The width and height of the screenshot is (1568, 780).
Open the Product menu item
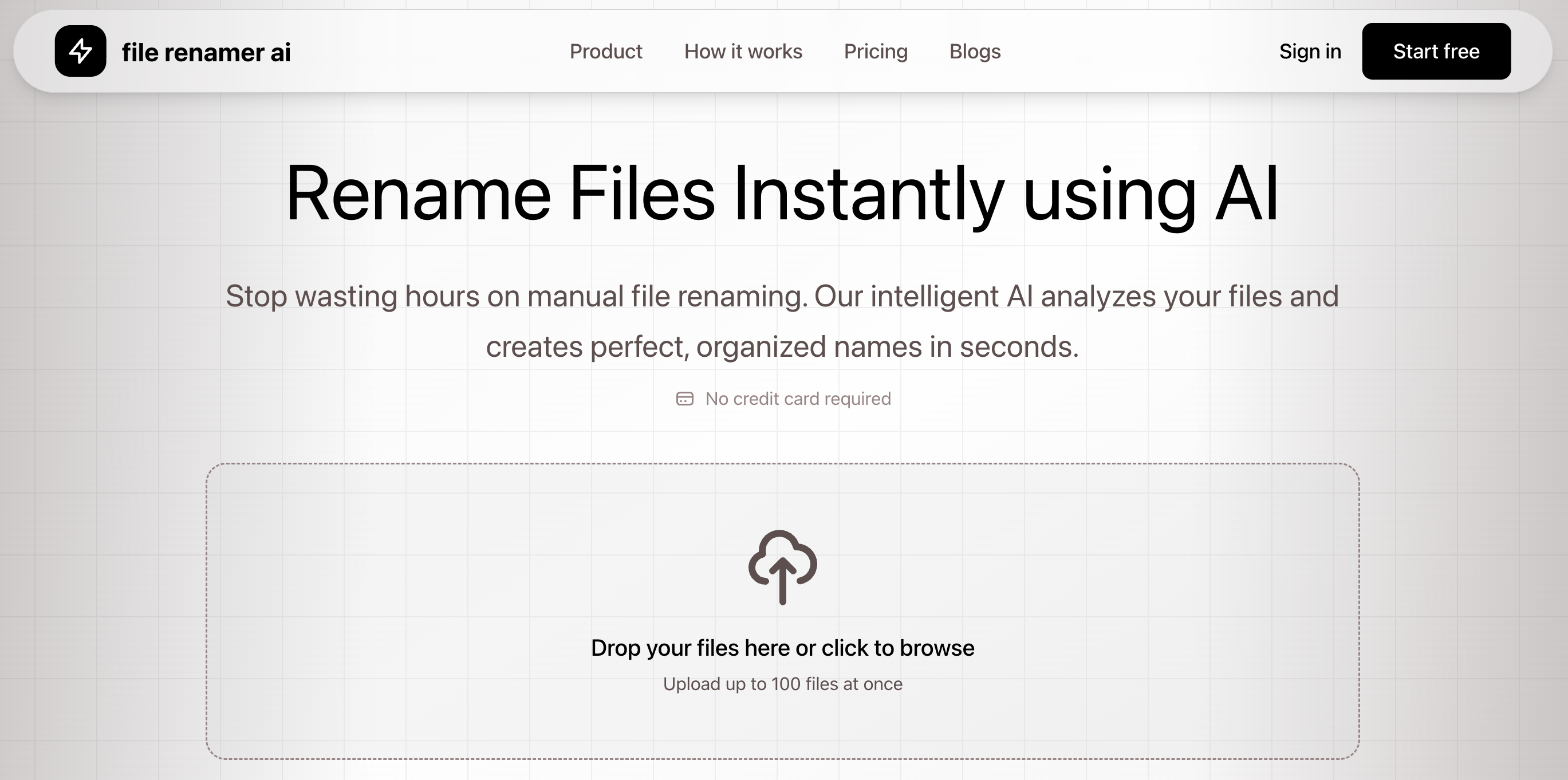[x=606, y=51]
